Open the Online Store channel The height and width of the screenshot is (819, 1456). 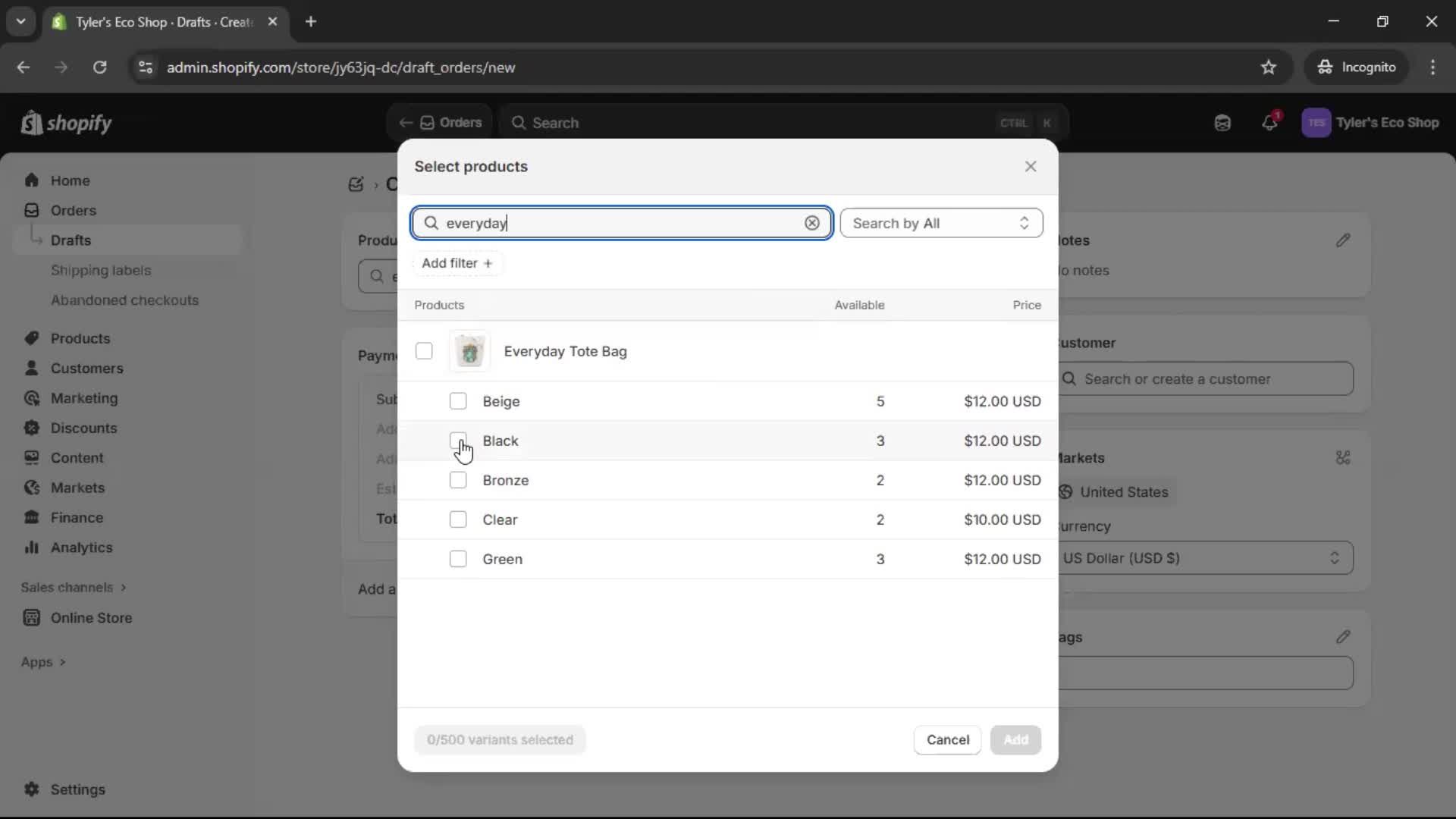click(x=90, y=618)
